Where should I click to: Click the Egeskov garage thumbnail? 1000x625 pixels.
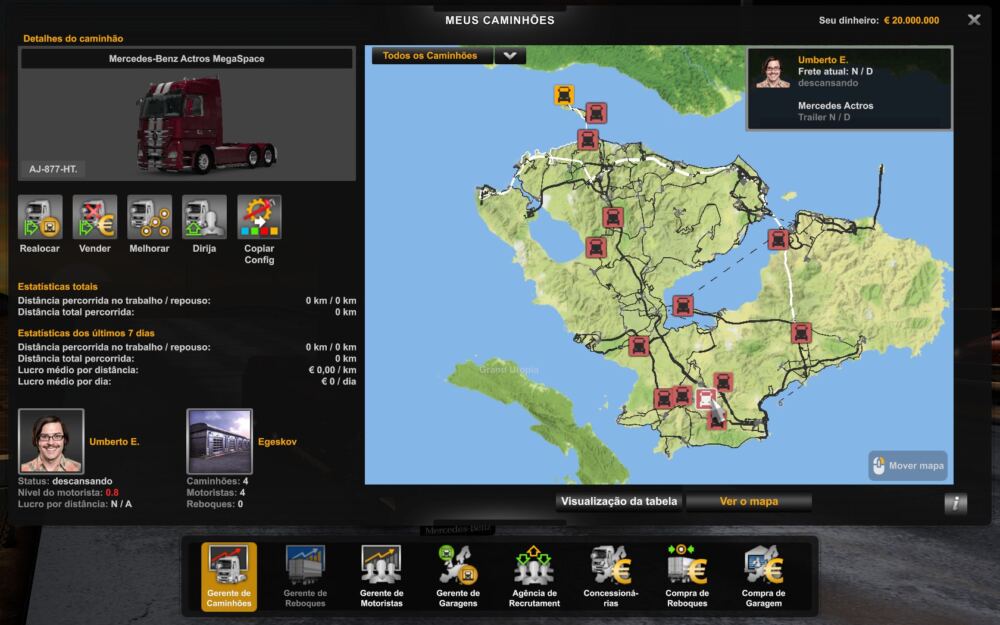click(x=219, y=441)
